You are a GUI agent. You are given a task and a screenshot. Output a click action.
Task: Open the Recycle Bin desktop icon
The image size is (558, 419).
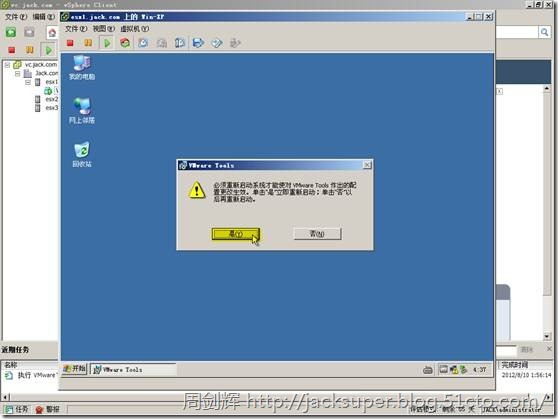(82, 155)
